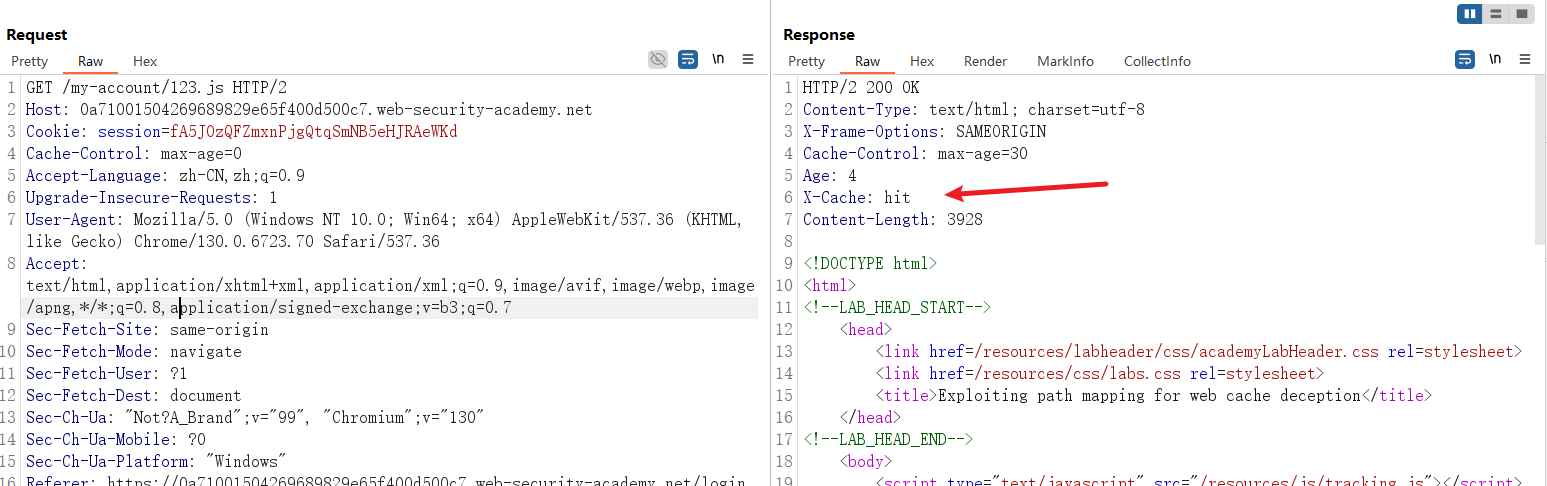Select side-by-side layout icon

[1469, 14]
